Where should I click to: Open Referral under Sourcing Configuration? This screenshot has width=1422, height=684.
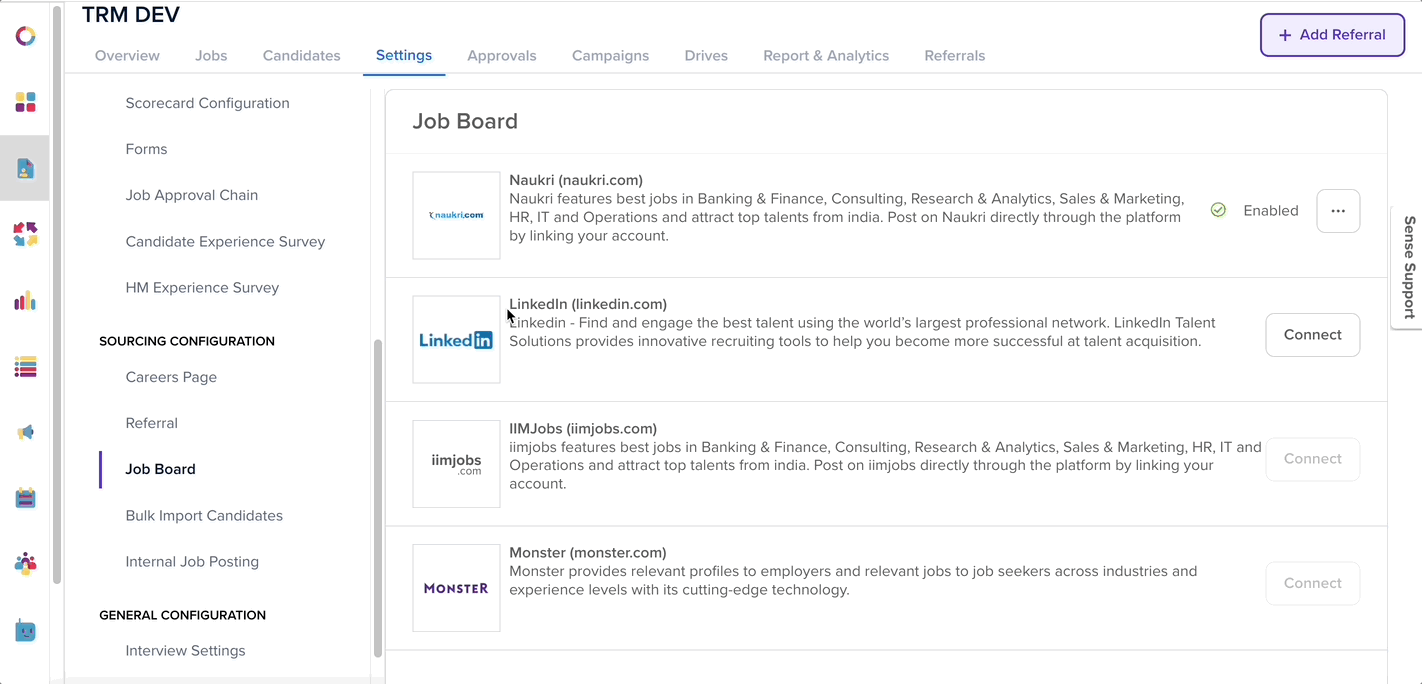pos(152,423)
